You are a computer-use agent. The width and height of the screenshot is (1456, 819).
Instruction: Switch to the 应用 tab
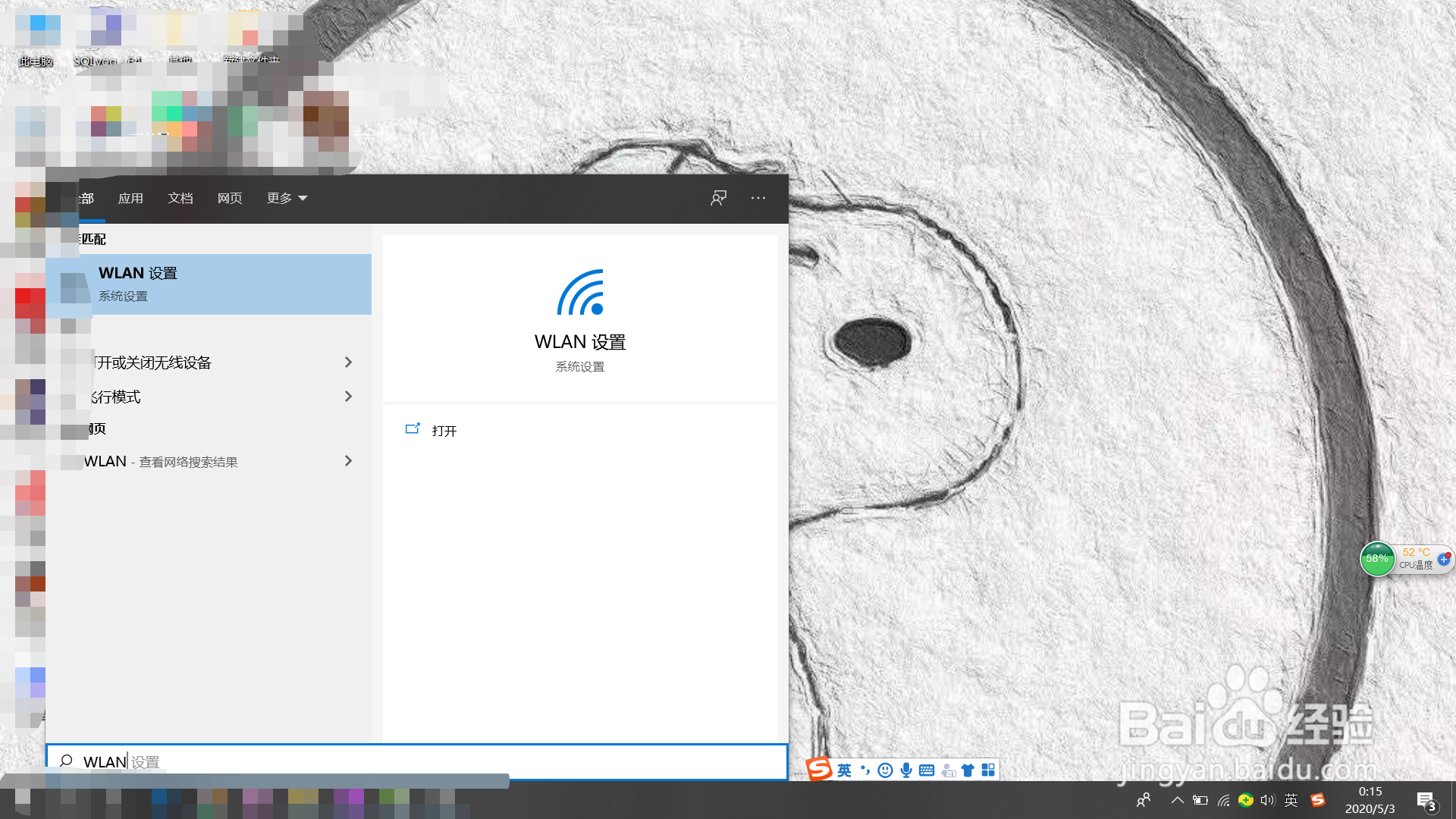(x=130, y=198)
